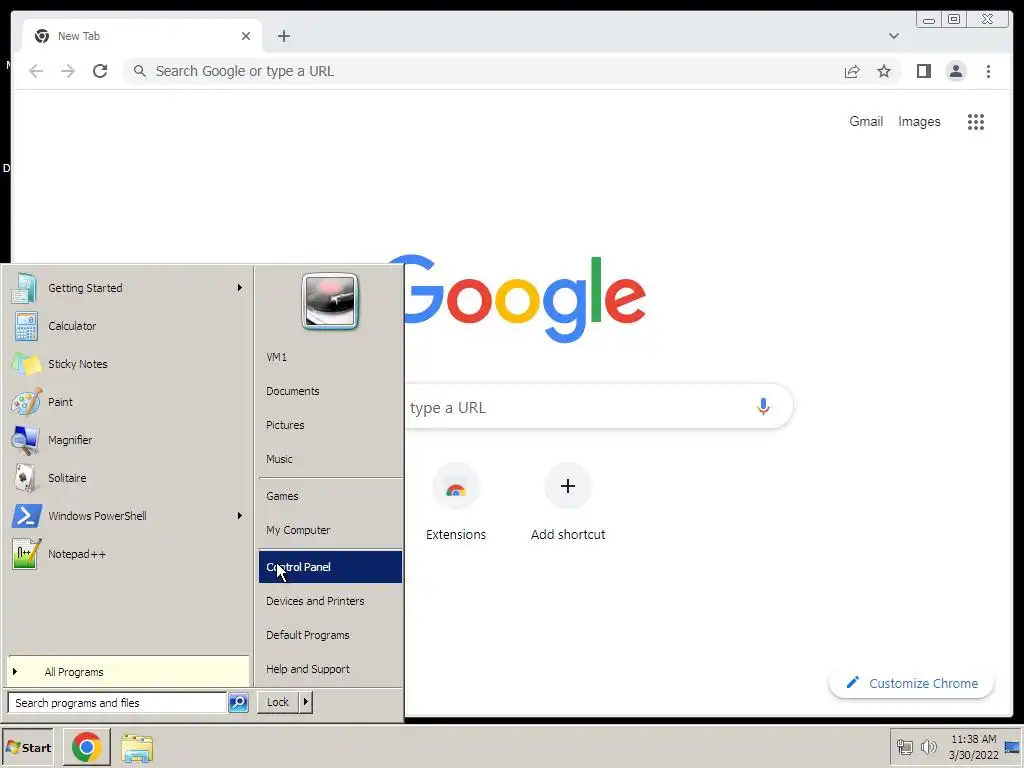Screen dimensions: 1024x768
Task: Open File Explorer from the taskbar
Action: [136, 748]
